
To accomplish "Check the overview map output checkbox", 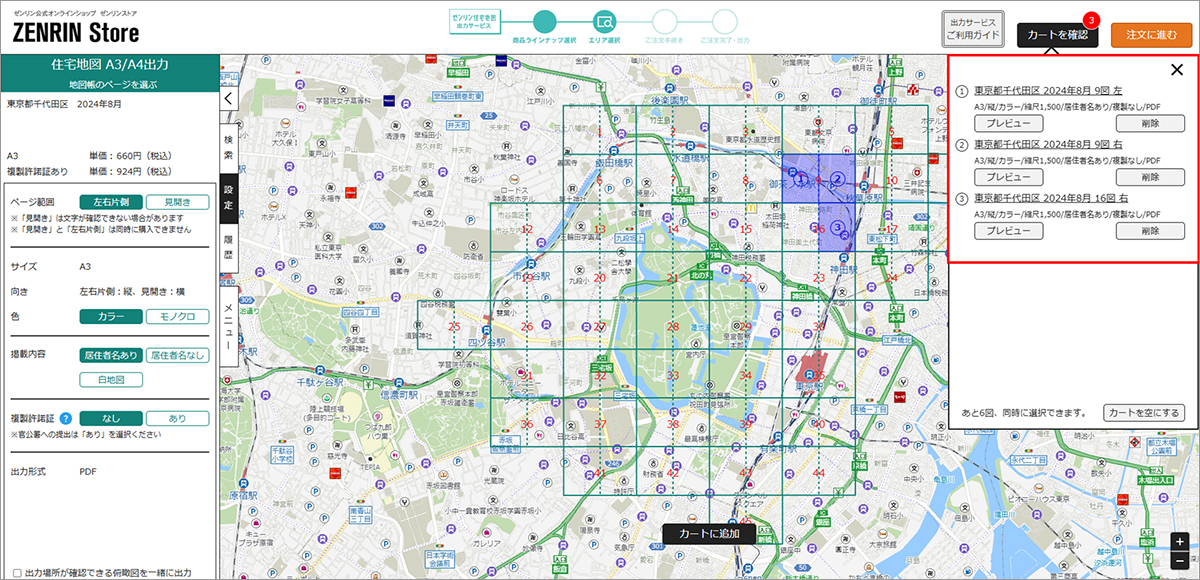I will [17, 573].
